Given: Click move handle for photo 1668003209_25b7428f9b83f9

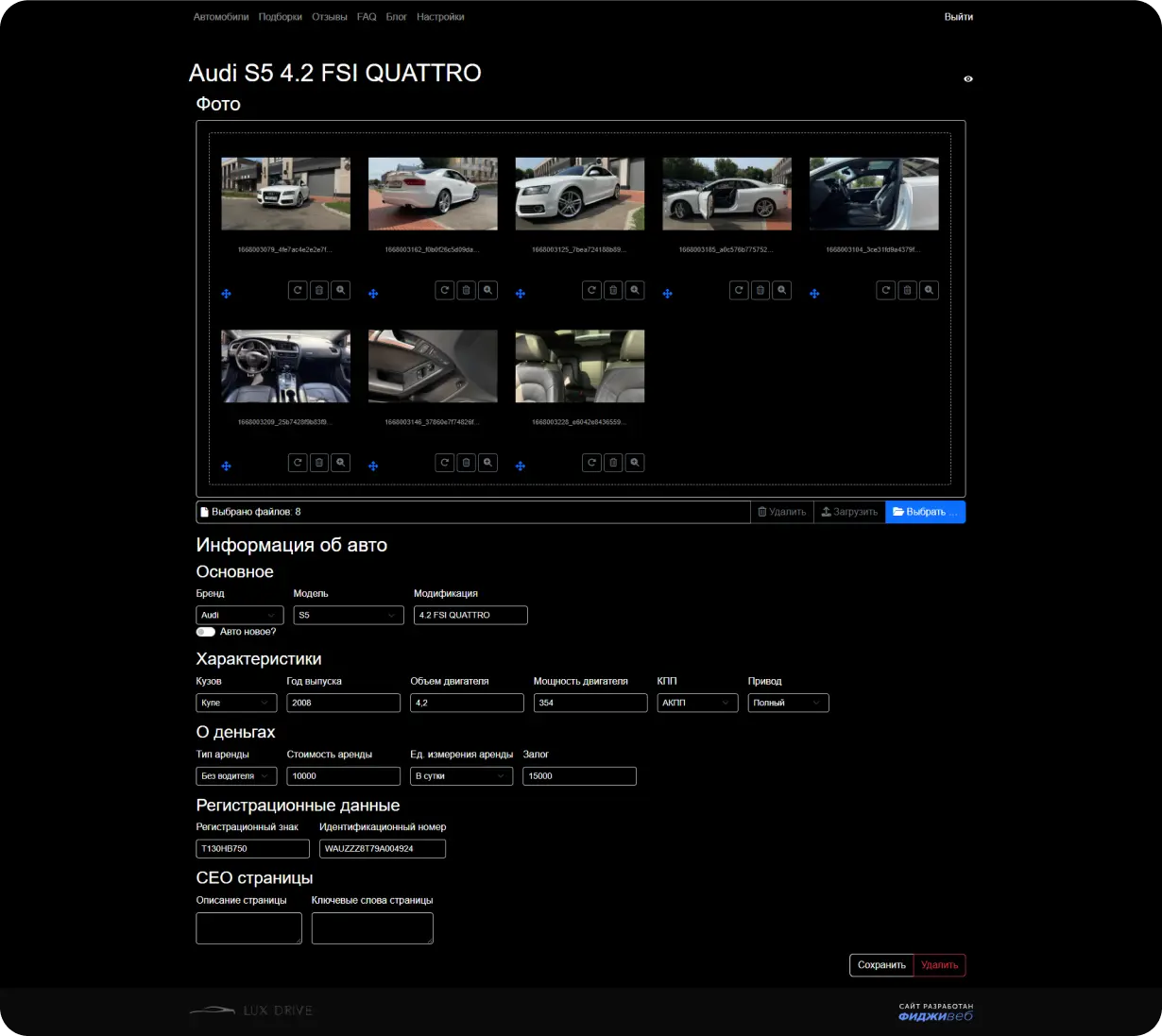Looking at the screenshot, I should [x=227, y=467].
